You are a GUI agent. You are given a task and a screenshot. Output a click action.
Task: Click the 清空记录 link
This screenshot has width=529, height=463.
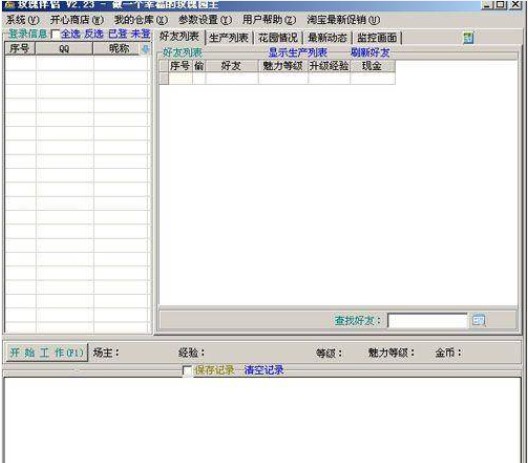pos(264,370)
